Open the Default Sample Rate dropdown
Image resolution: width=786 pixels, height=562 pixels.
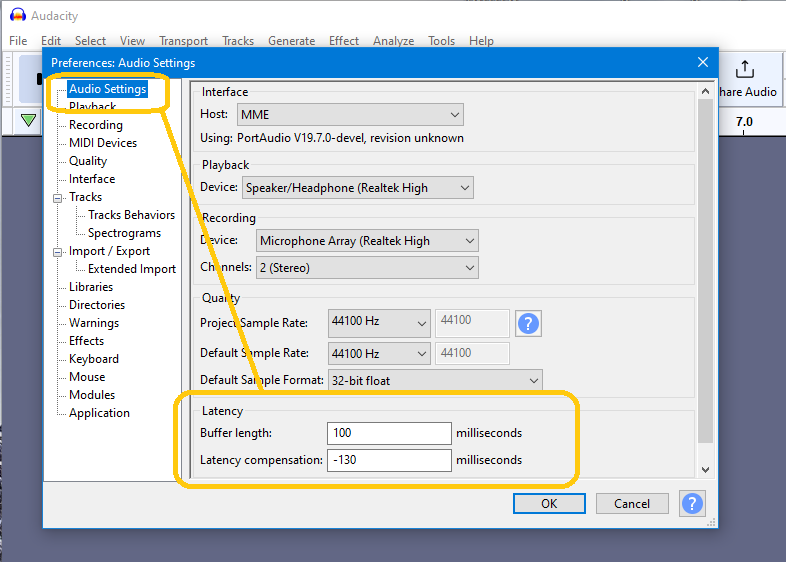tap(379, 353)
